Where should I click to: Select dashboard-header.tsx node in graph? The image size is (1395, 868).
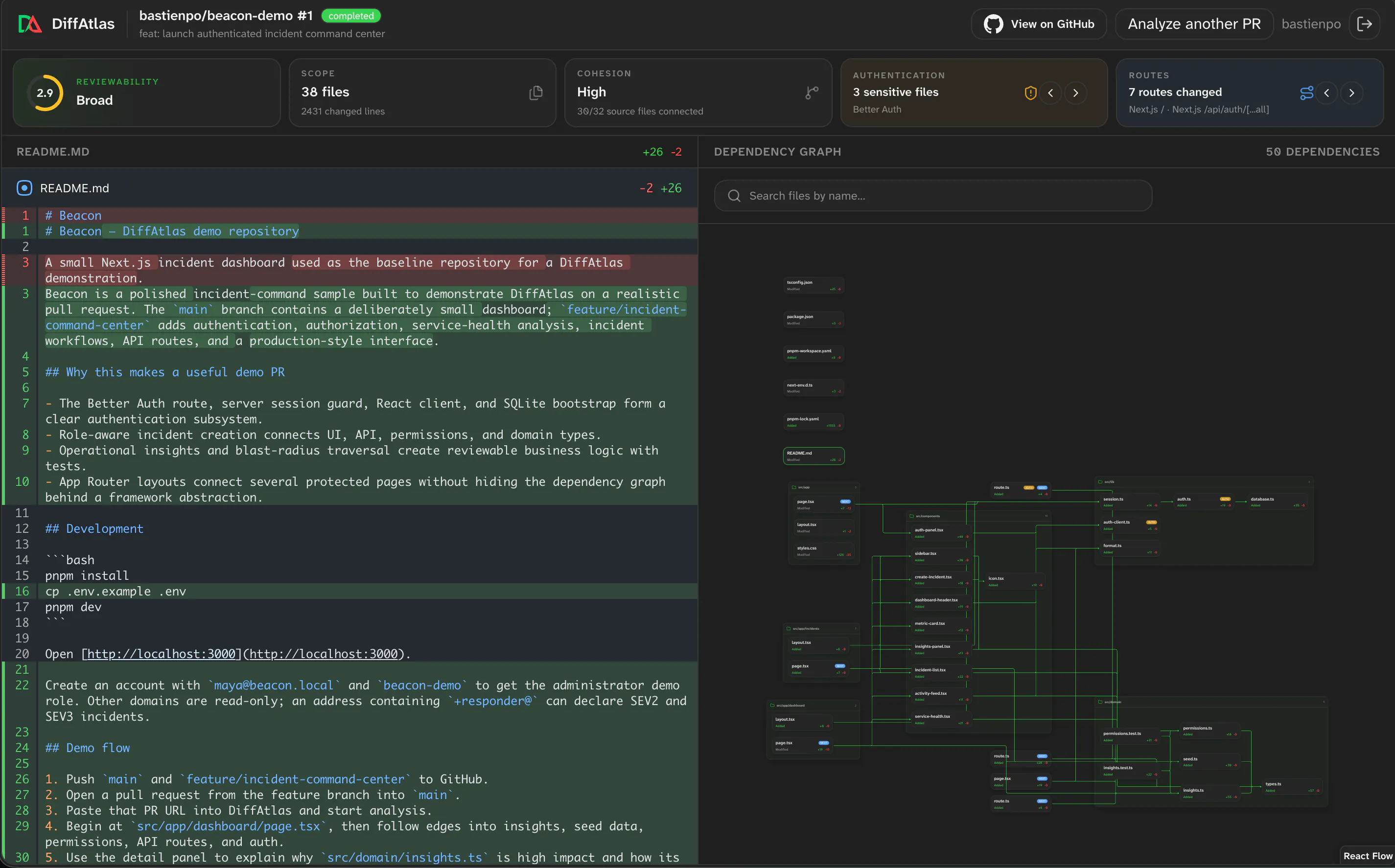tap(941, 603)
